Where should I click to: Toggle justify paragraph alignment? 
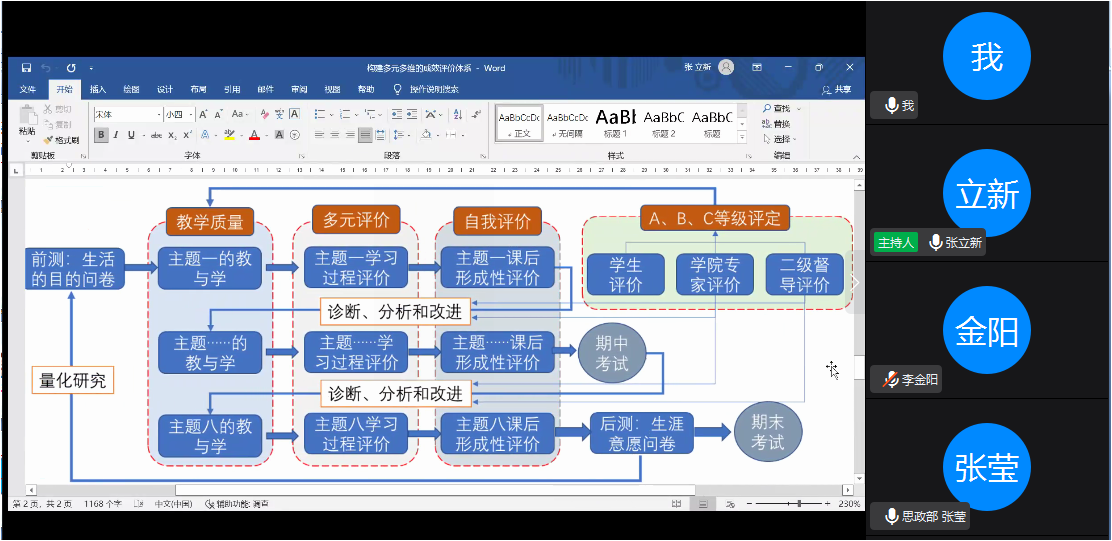coord(365,135)
